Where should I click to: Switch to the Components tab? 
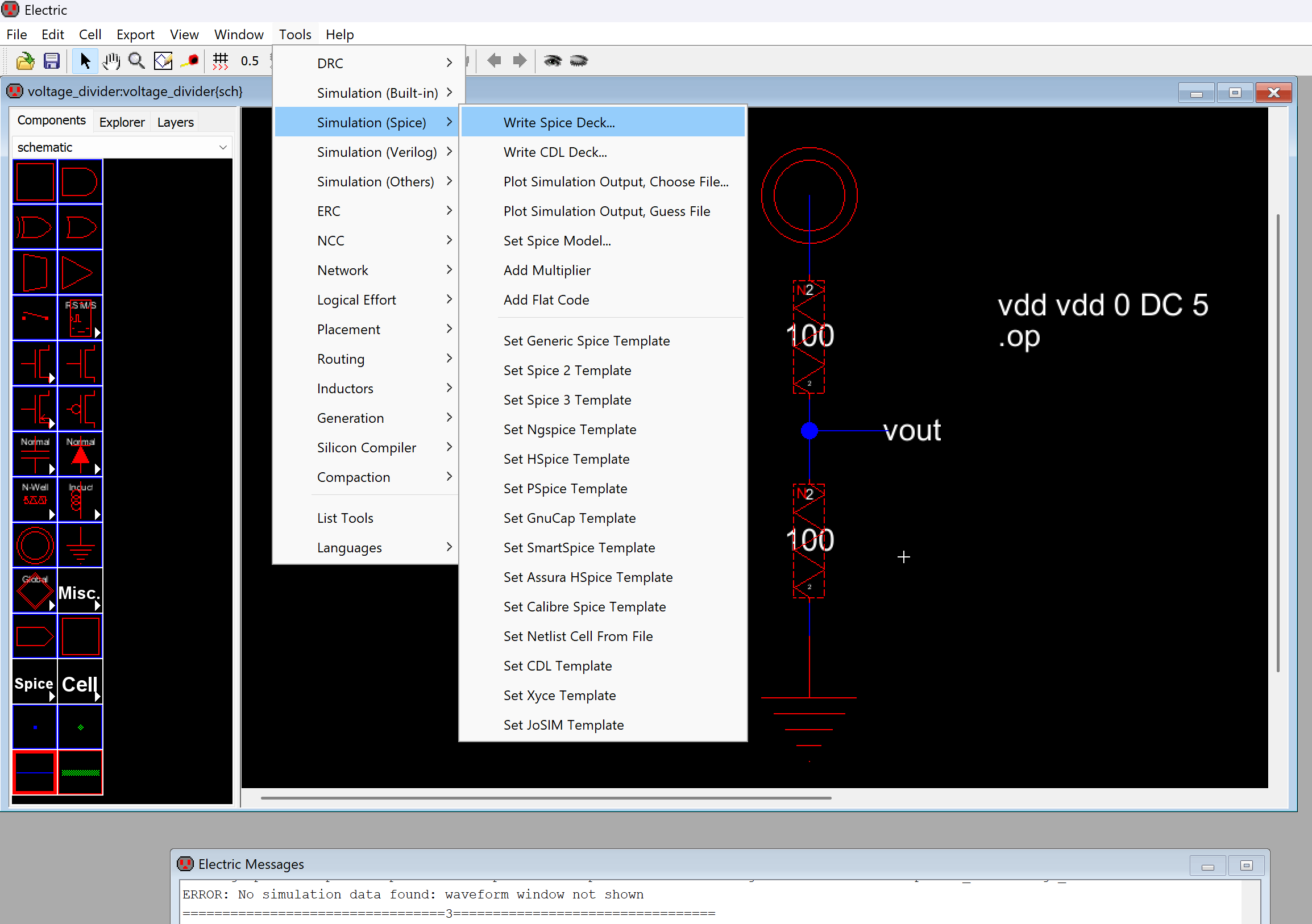click(x=51, y=120)
